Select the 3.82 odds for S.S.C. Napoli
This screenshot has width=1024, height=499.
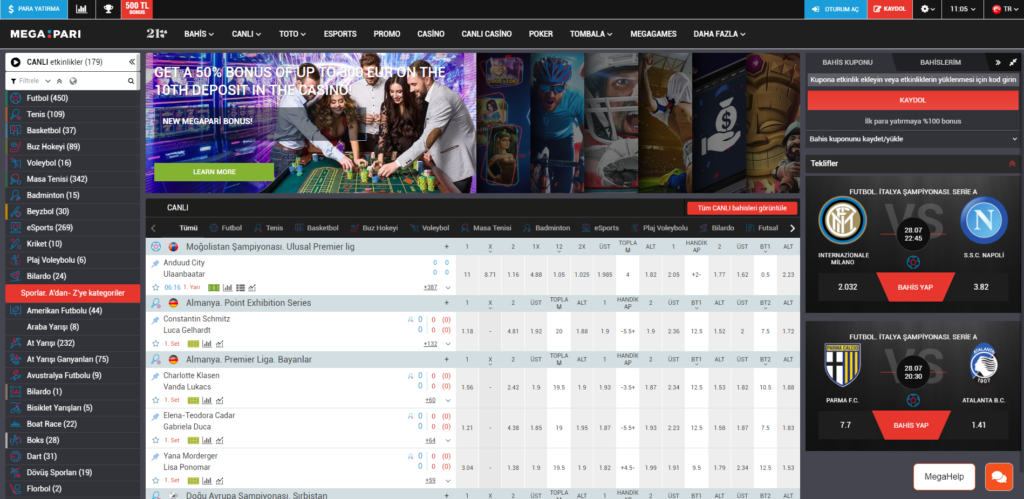point(981,287)
